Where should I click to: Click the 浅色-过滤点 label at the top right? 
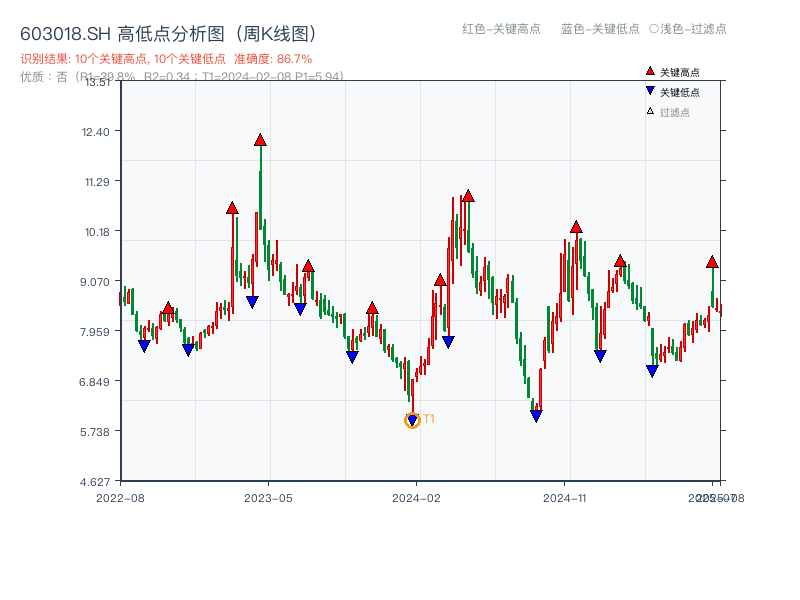[691, 29]
